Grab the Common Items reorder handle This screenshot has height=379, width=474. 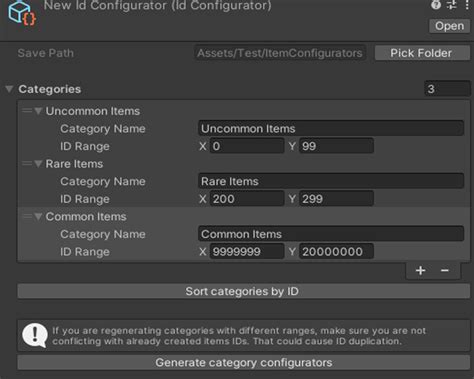(x=27, y=216)
